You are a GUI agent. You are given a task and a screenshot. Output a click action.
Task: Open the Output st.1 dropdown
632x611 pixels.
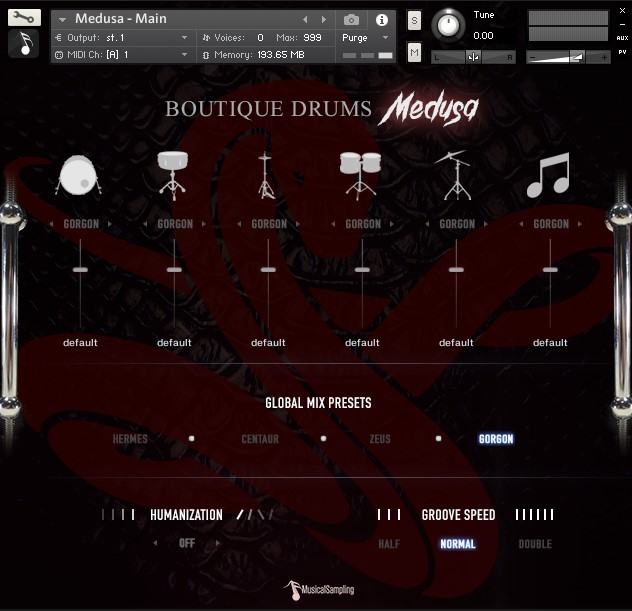(122, 37)
